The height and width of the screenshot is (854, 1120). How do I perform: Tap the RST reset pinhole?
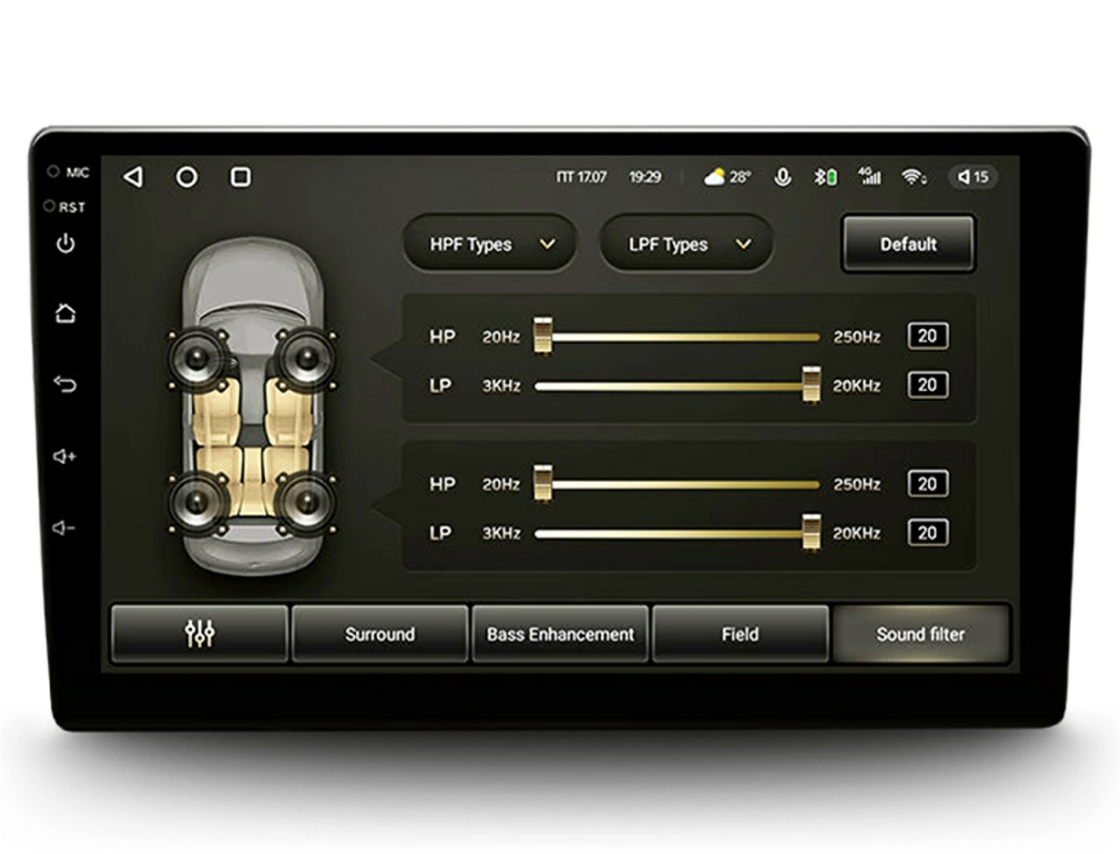tap(49, 206)
